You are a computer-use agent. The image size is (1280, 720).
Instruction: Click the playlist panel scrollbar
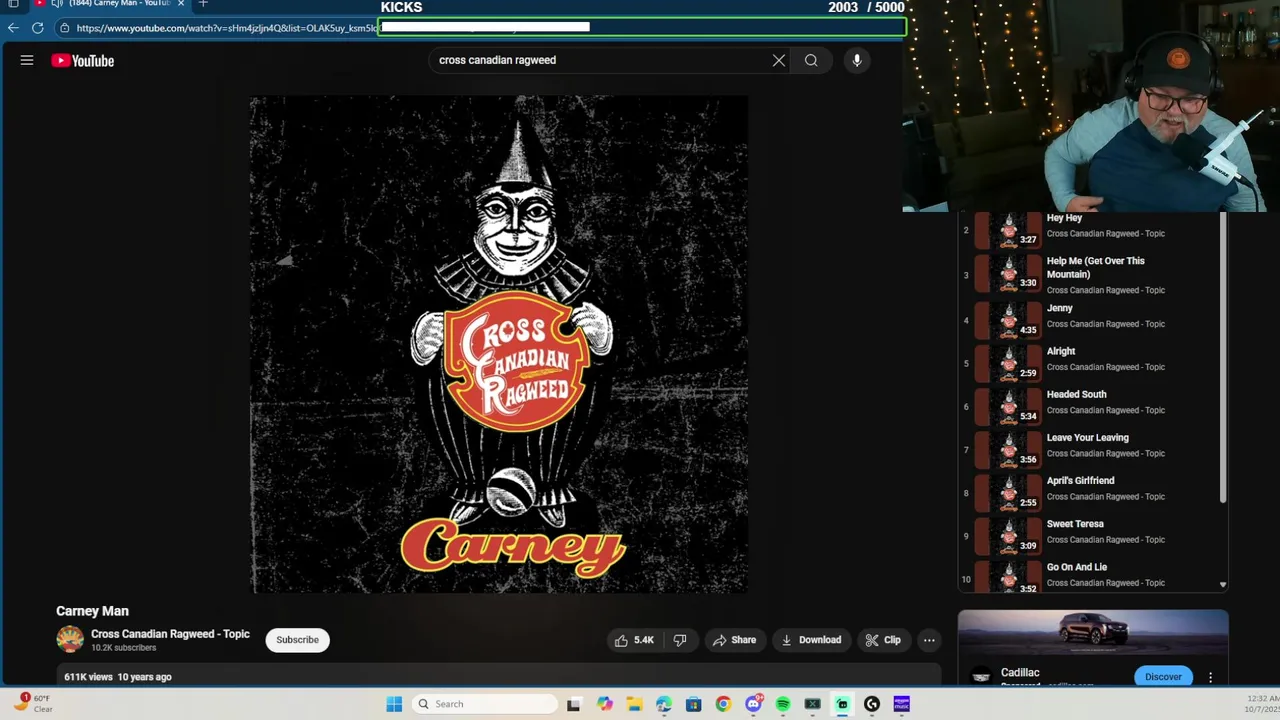[1222, 357]
